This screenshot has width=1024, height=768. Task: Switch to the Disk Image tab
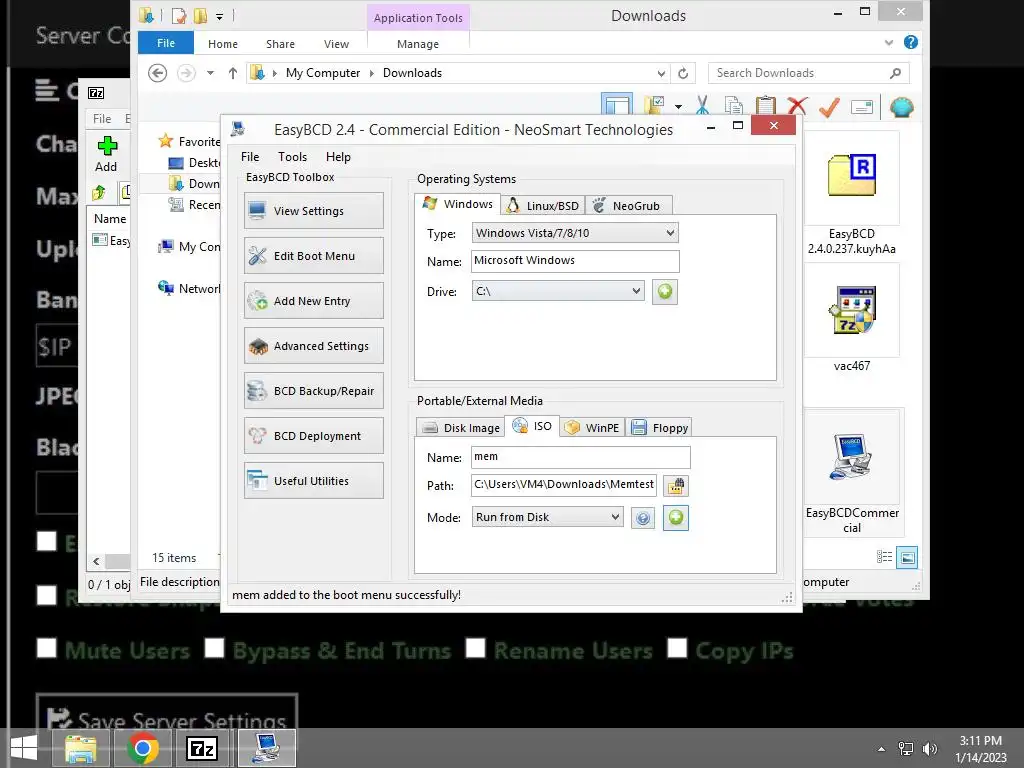point(460,428)
